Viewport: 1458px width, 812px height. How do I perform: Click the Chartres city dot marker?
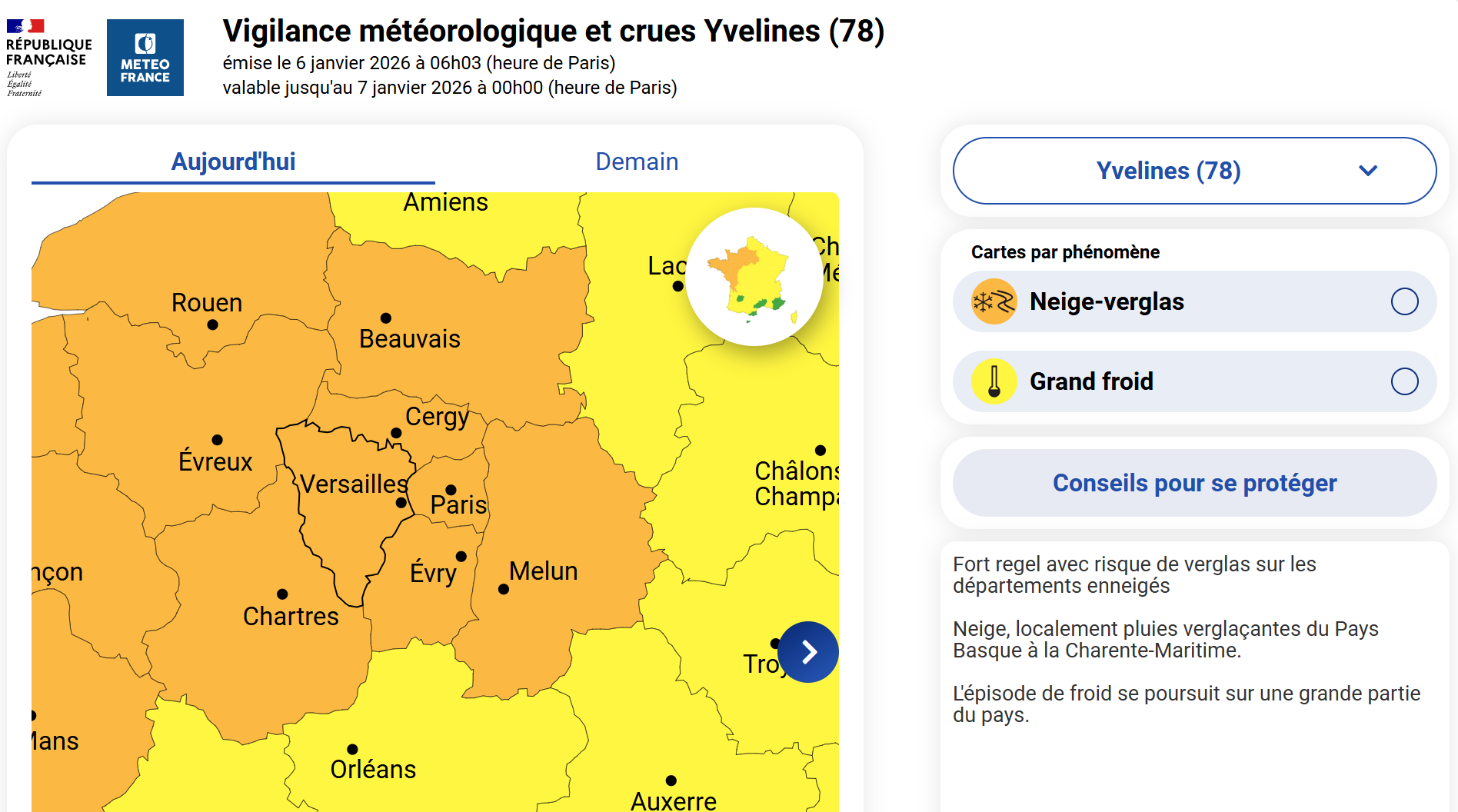[282, 594]
